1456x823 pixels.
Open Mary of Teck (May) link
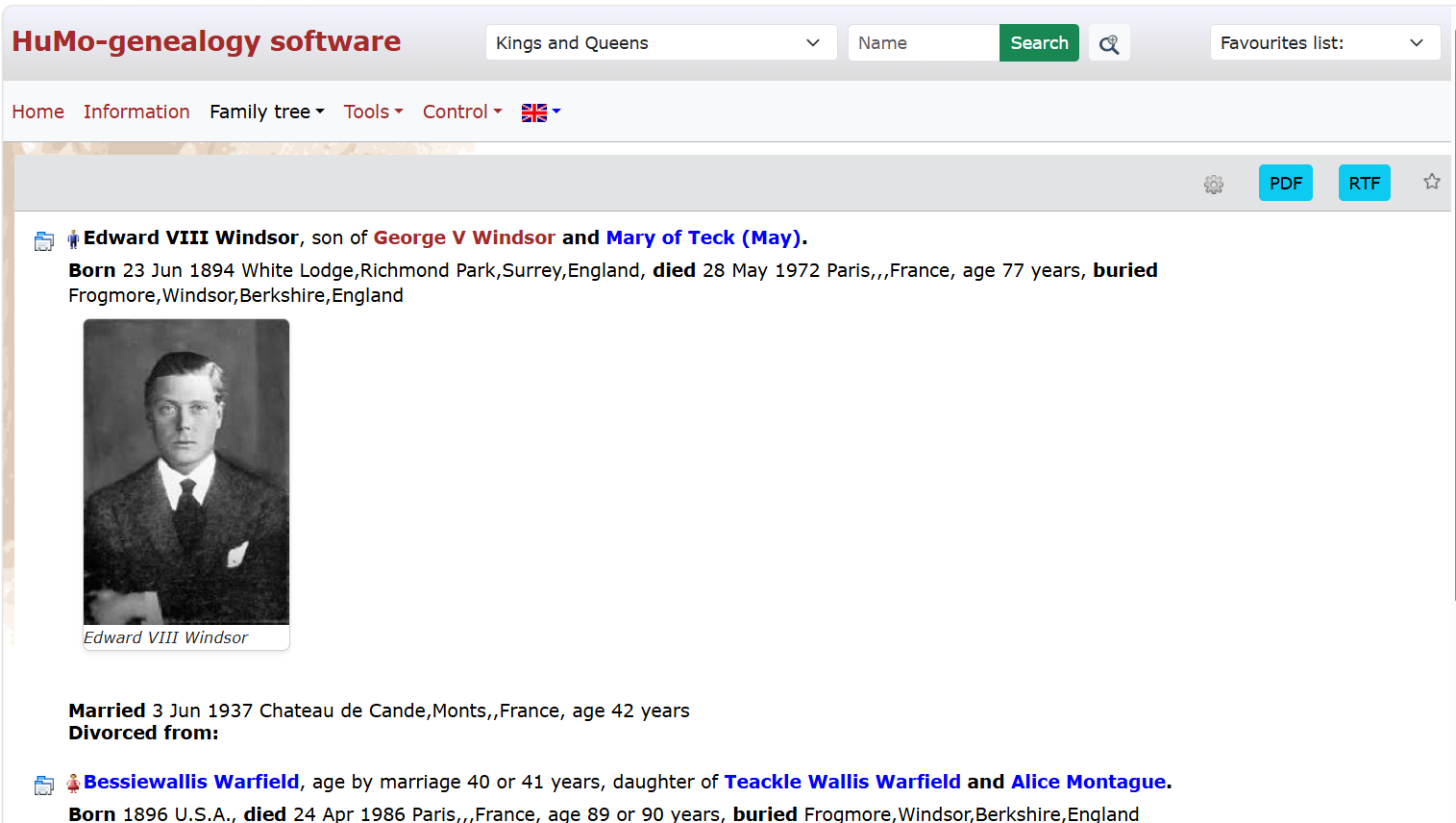point(703,237)
